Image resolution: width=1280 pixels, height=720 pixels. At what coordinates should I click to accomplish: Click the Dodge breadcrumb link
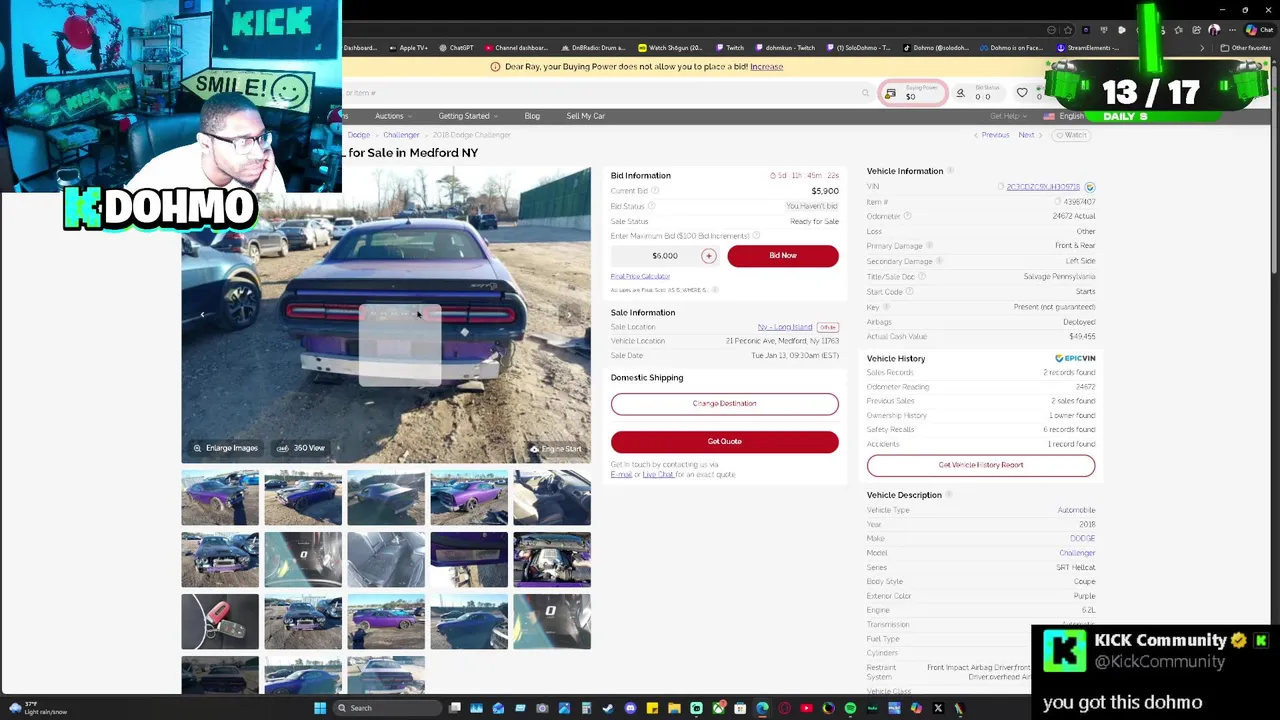tap(359, 135)
